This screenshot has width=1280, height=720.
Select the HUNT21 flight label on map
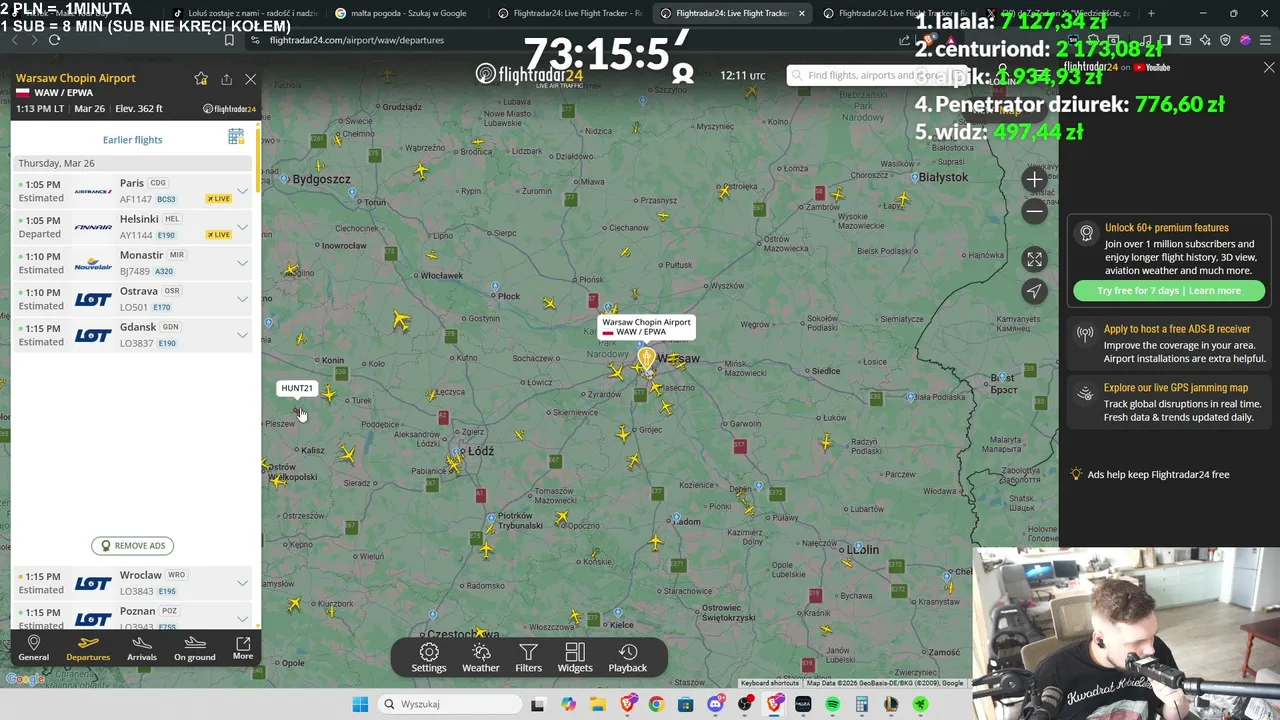pos(297,388)
